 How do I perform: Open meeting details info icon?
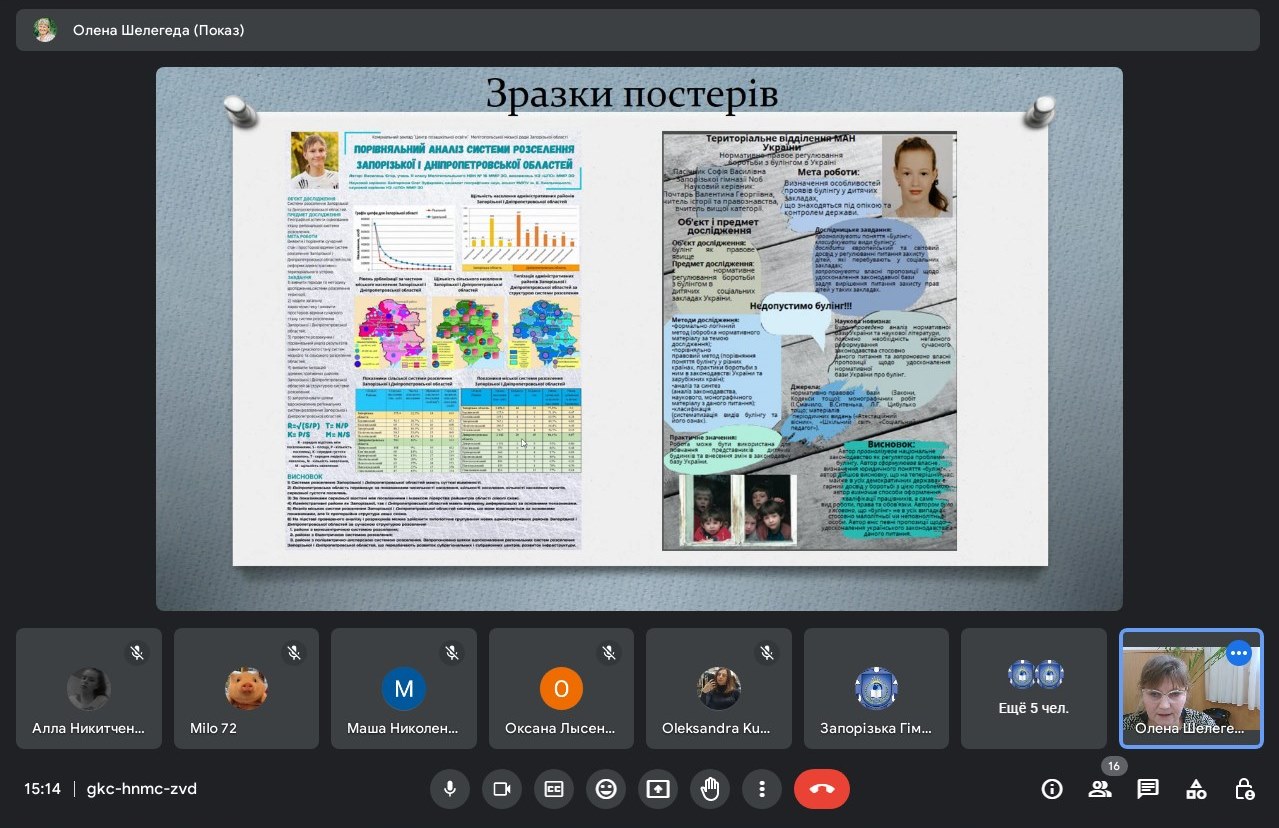(1052, 789)
